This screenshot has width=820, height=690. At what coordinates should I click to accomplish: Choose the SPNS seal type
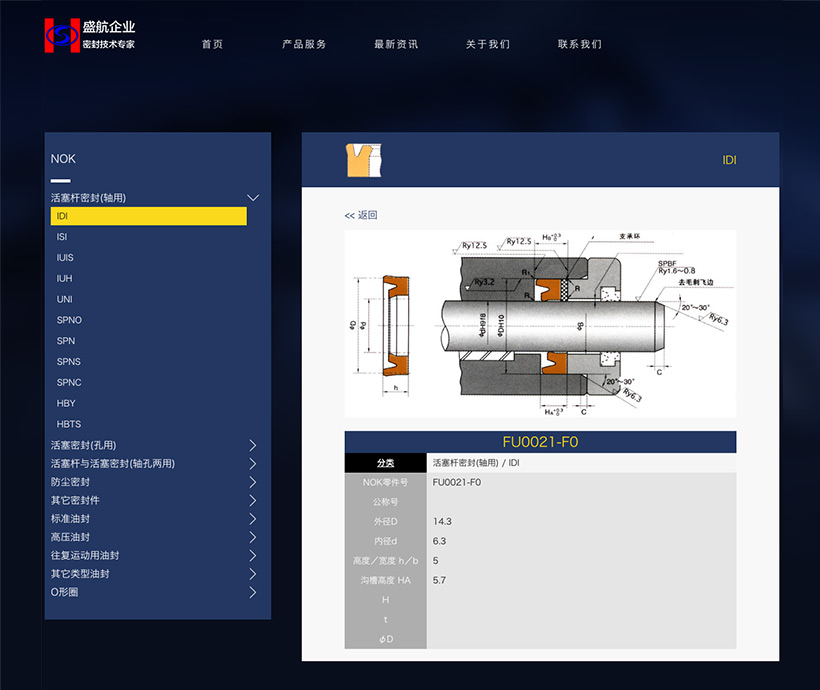click(x=69, y=362)
